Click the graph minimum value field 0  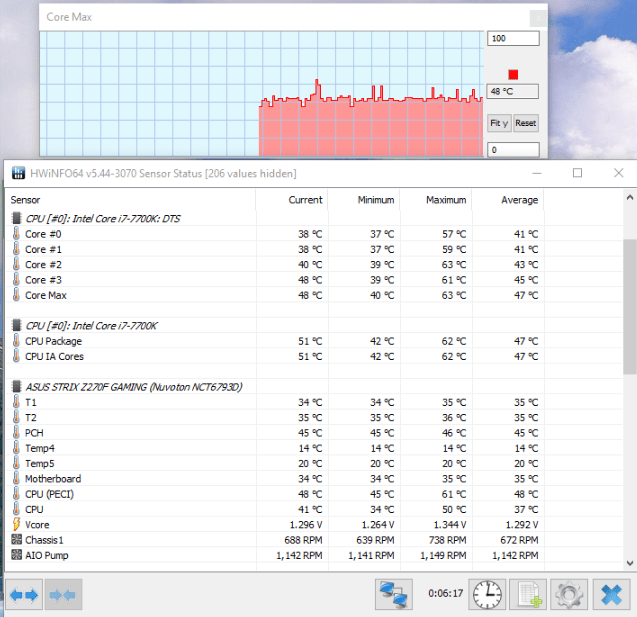pyautogui.click(x=513, y=150)
